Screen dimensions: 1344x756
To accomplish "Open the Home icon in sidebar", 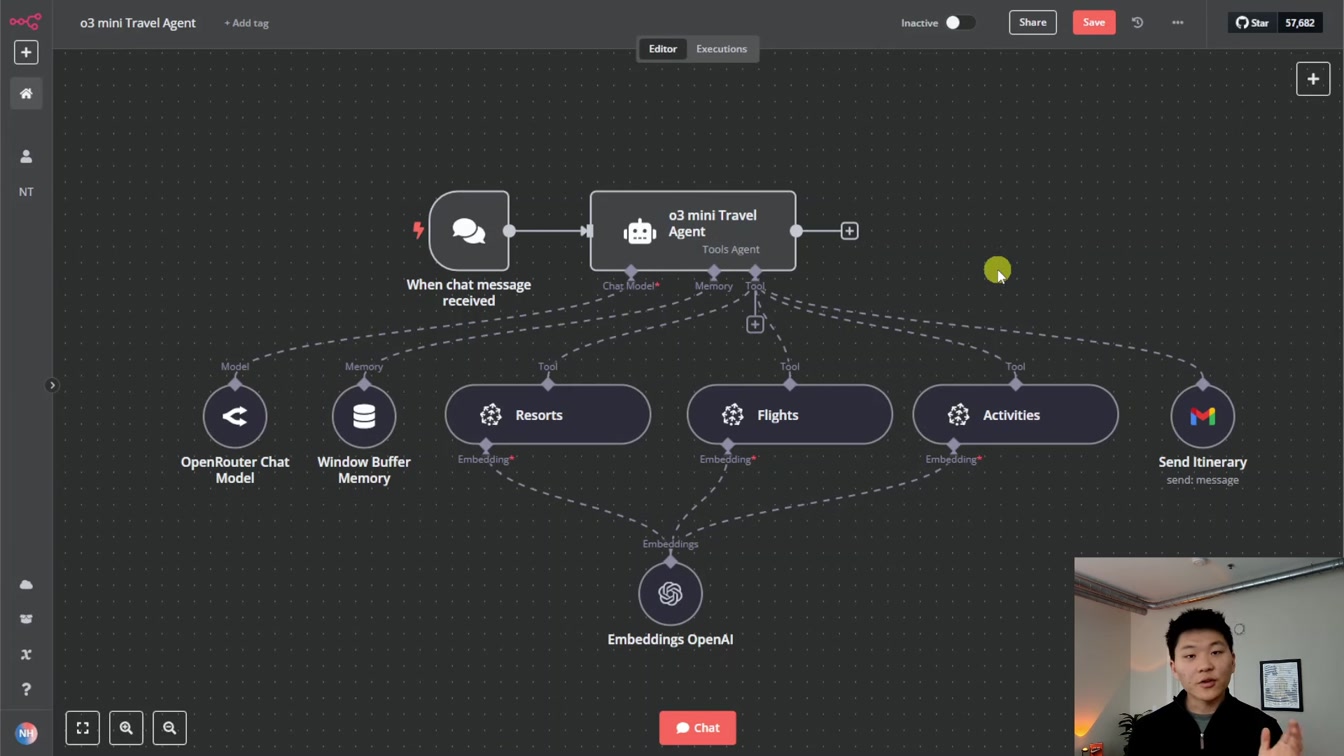I will point(26,93).
